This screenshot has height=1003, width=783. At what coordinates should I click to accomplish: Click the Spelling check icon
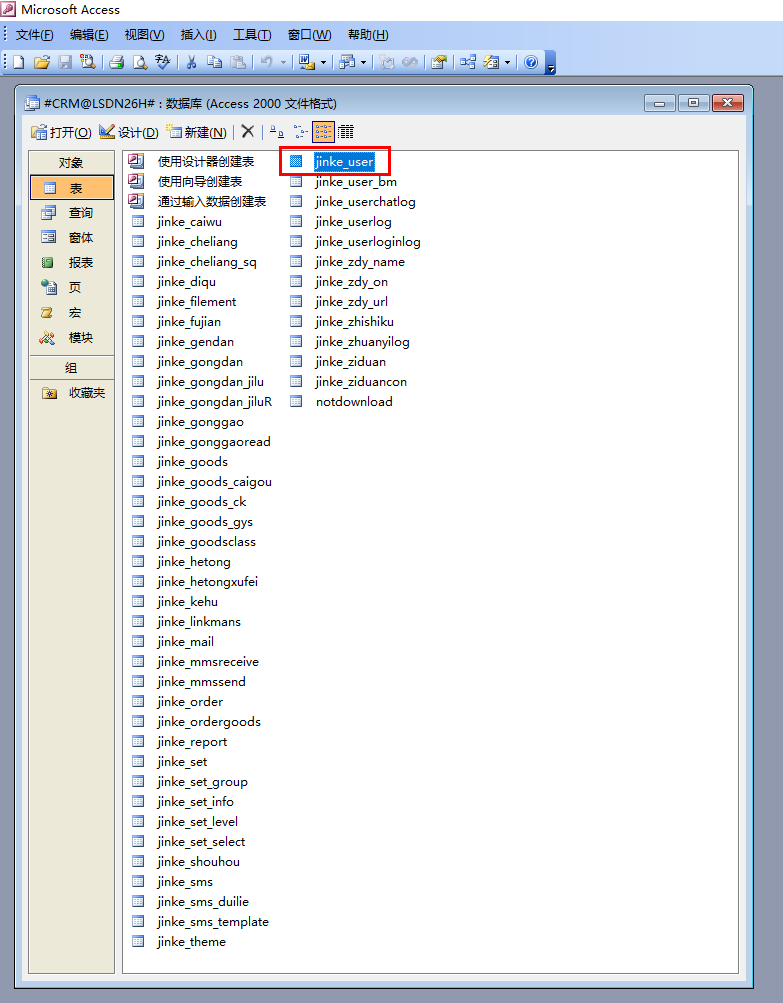click(x=162, y=62)
